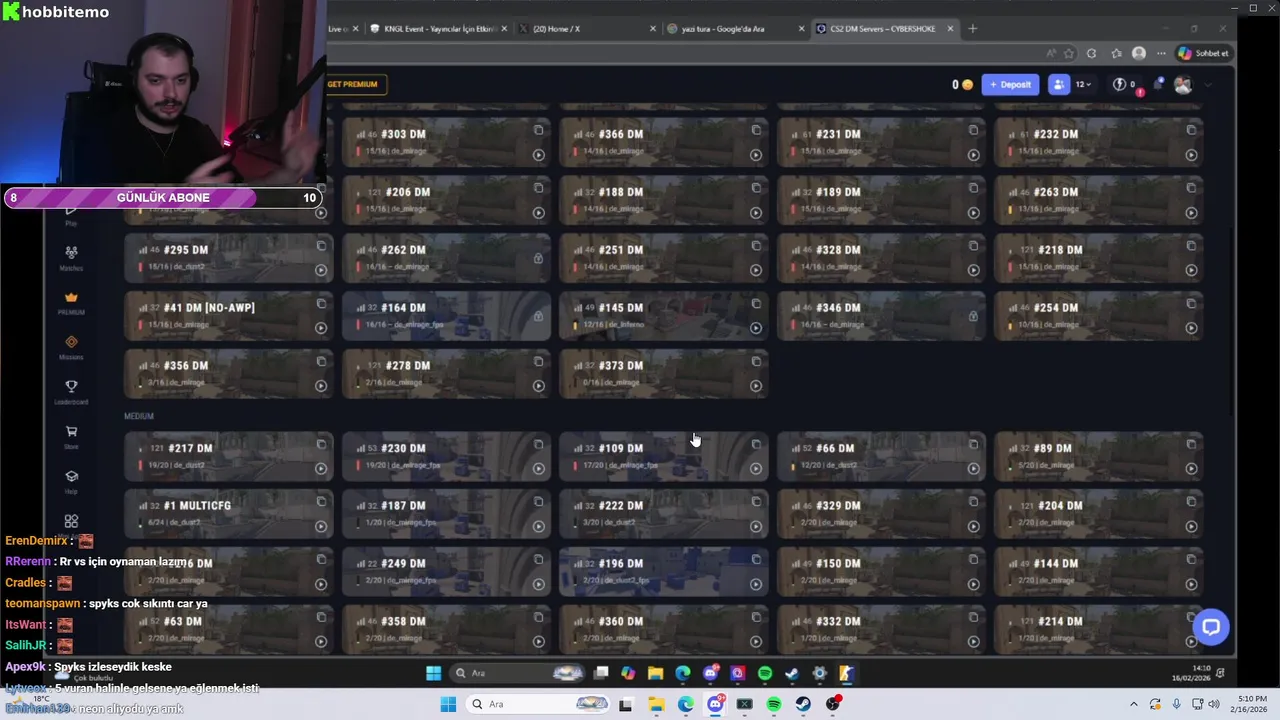
Task: Play server #217 DM
Action: coord(321,469)
